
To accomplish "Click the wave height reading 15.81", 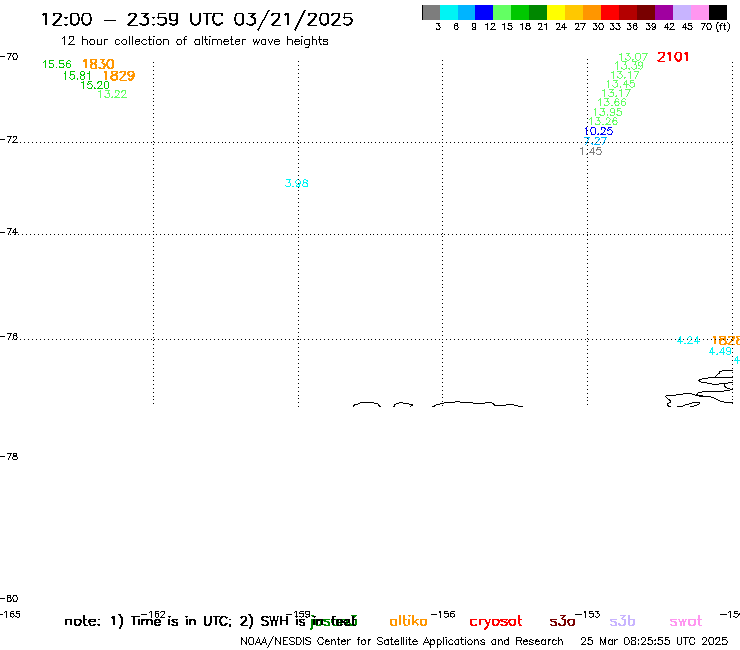I will [77, 76].
